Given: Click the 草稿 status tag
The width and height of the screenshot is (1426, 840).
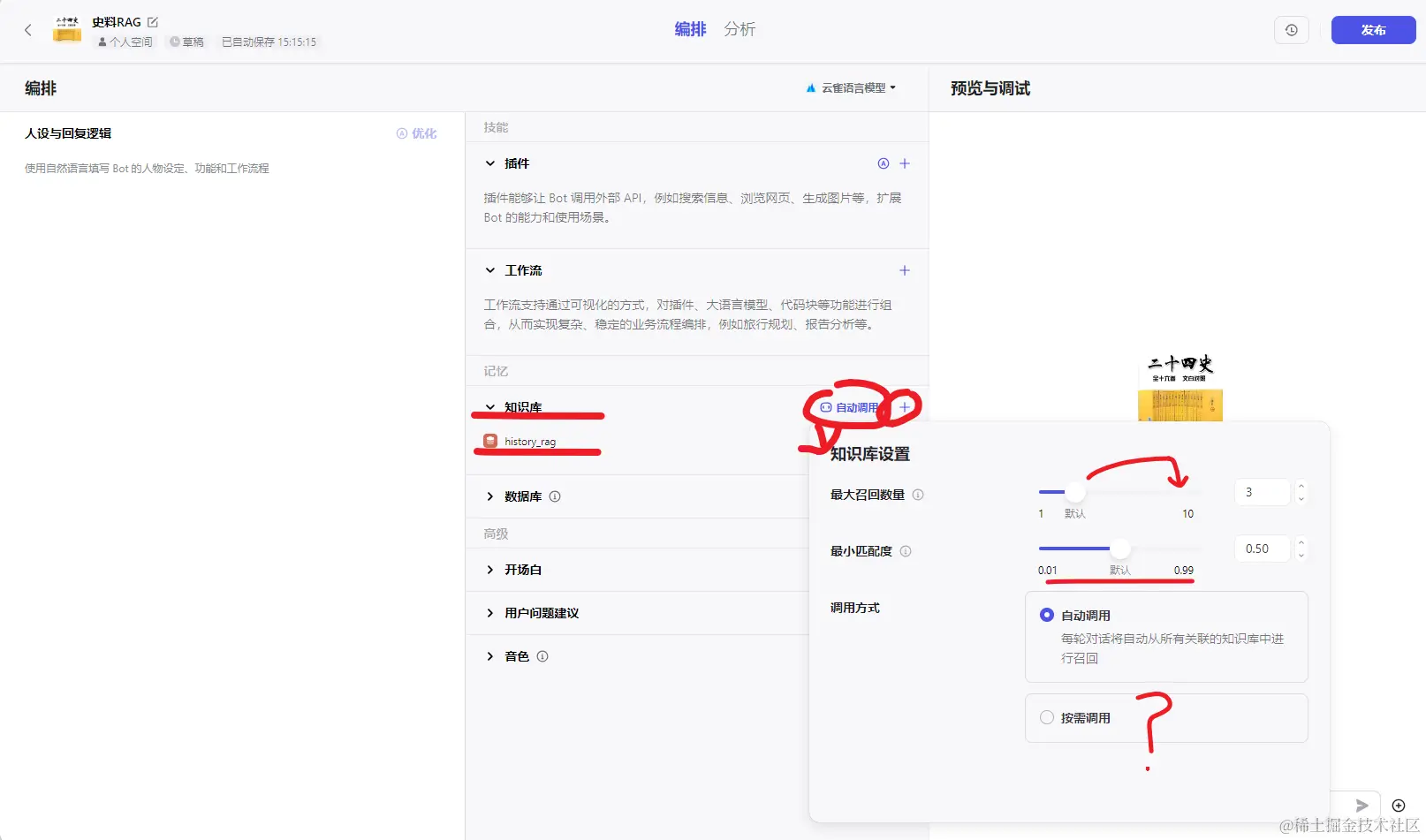Looking at the screenshot, I should point(187,42).
